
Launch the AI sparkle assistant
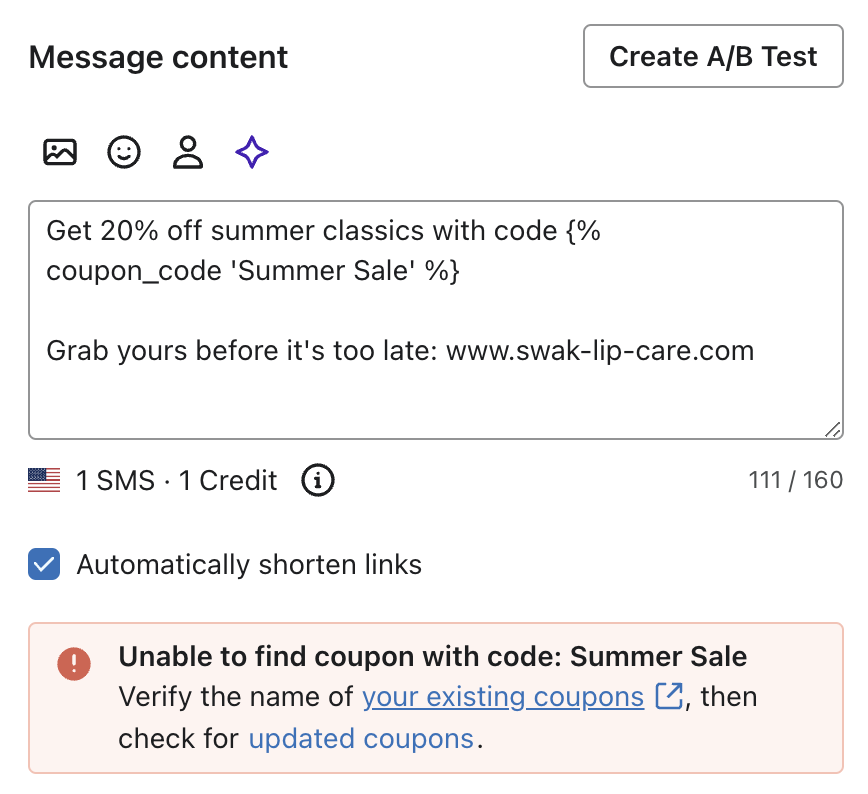[x=251, y=152]
